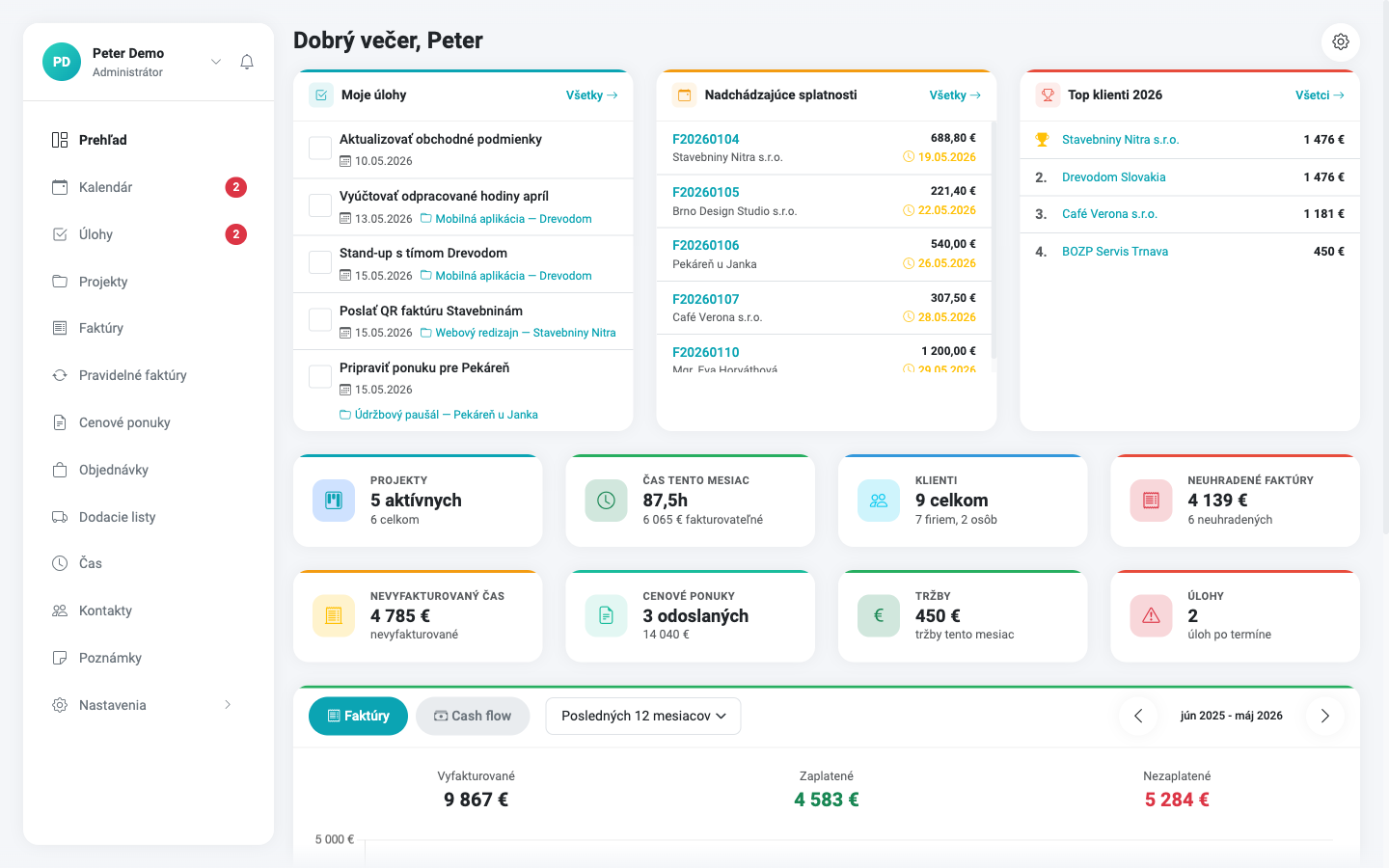The width and height of the screenshot is (1389, 868).
Task: Click the main page vertical scrollbar
Action: point(1385,270)
